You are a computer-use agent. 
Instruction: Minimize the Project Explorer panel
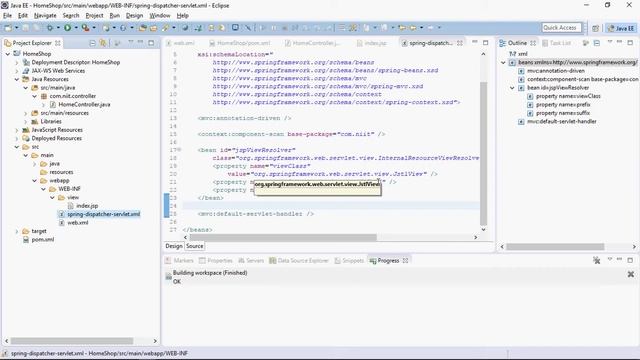[140, 42]
